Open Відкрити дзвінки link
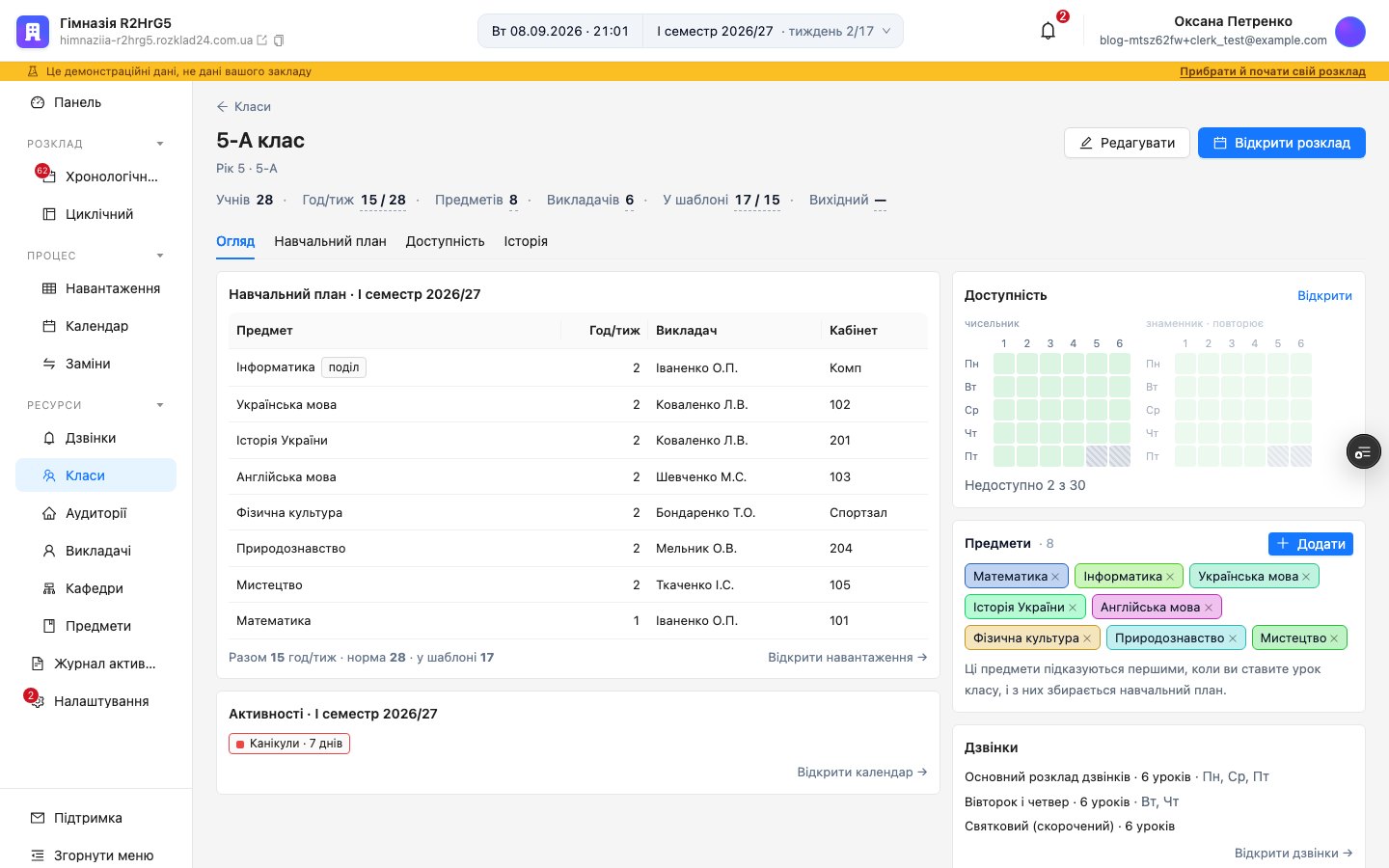Viewport: 1389px width, 868px height. [1294, 854]
